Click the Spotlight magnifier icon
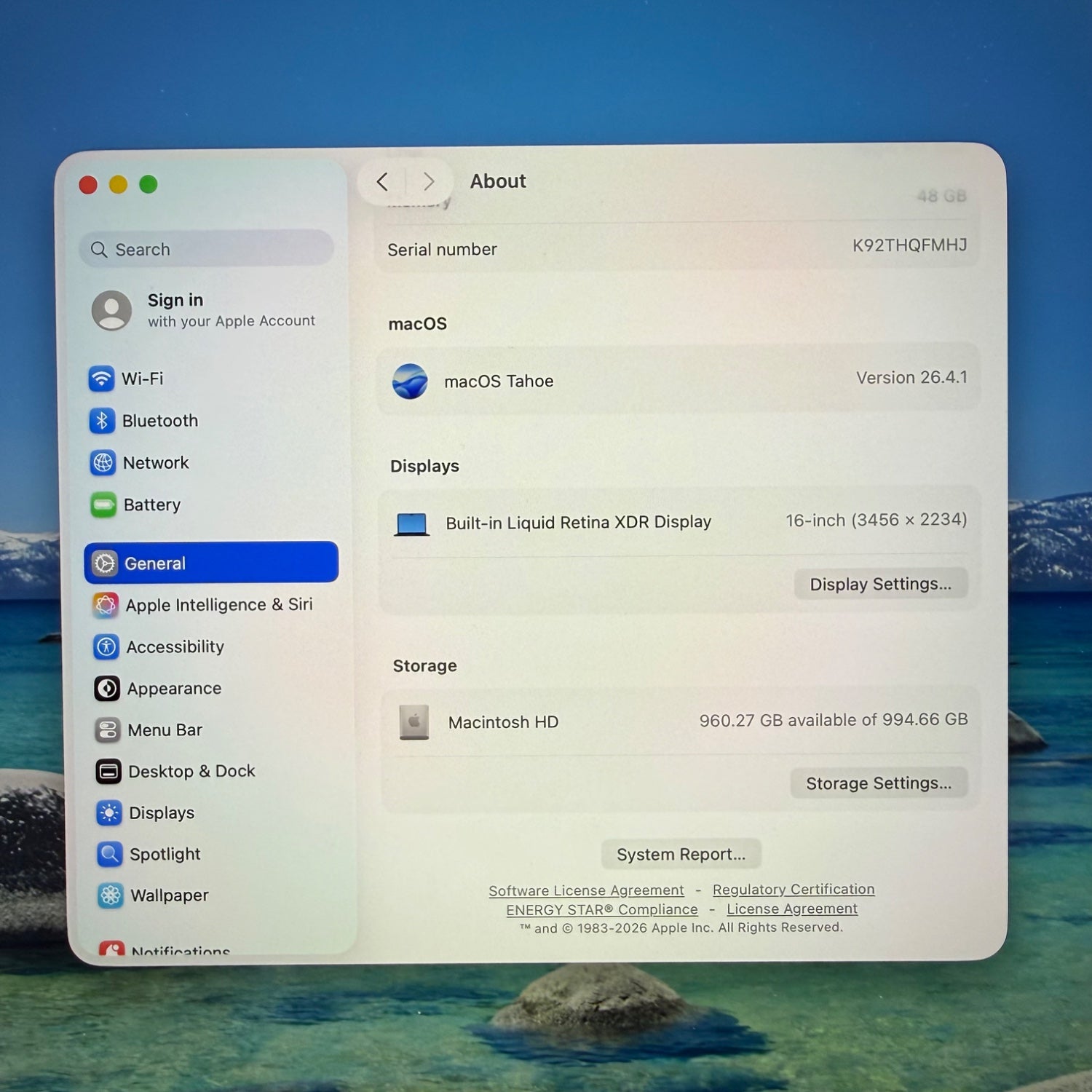1092x1092 pixels. tap(110, 854)
